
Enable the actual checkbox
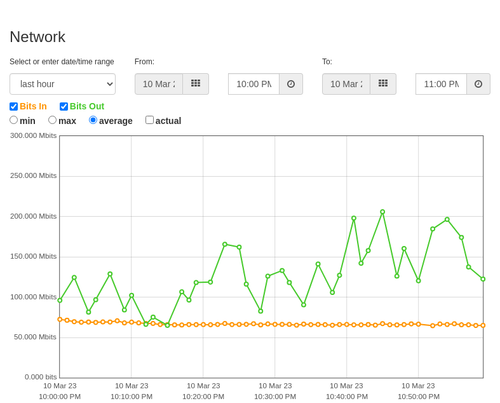(x=150, y=120)
